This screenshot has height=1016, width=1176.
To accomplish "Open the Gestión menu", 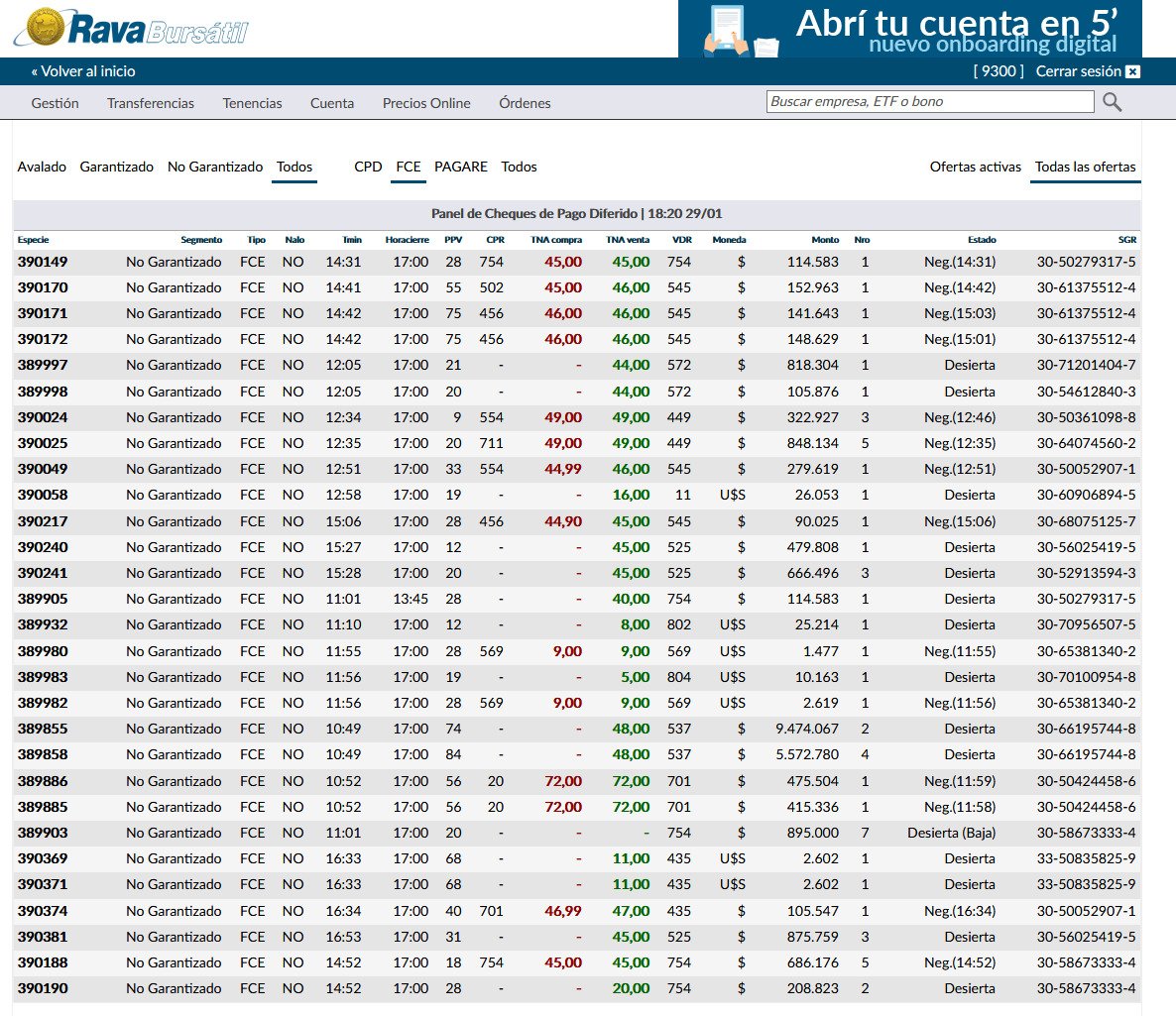I will click(x=55, y=103).
